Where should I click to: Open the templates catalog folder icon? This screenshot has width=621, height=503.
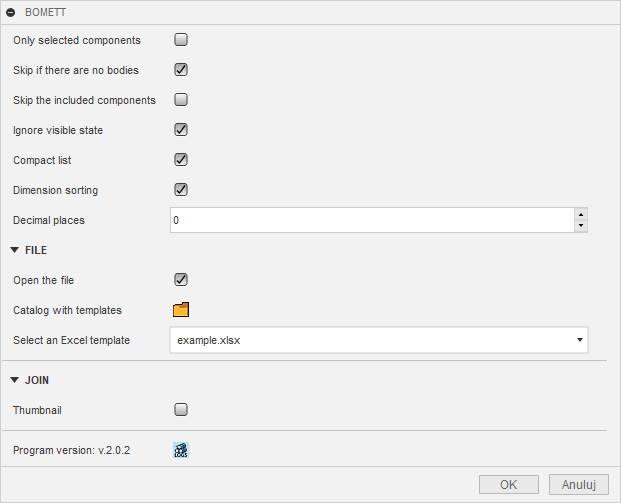tap(181, 310)
